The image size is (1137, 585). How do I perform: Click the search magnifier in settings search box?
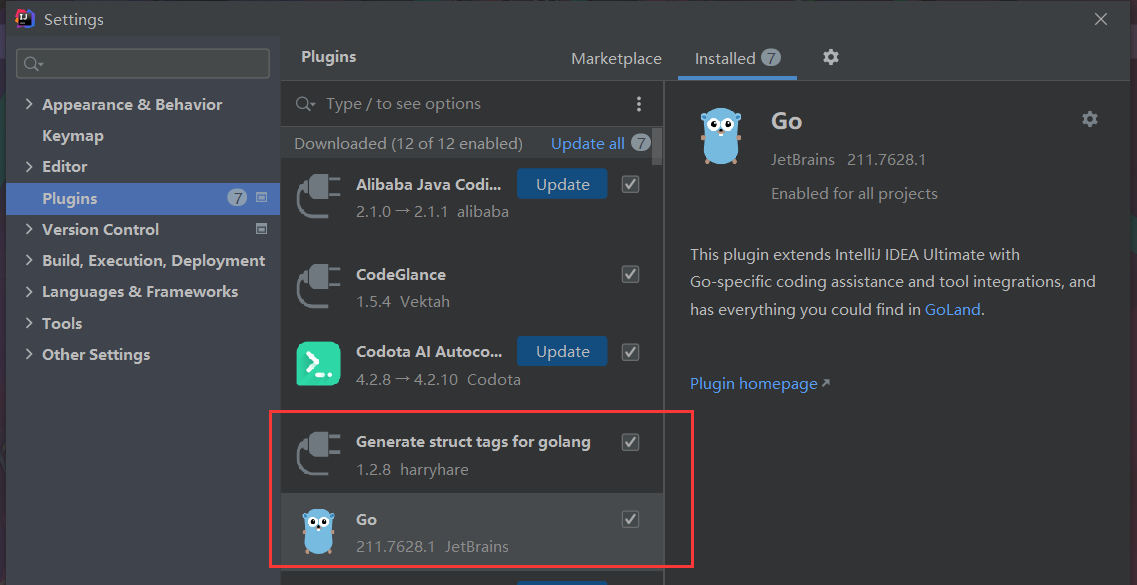[33, 64]
